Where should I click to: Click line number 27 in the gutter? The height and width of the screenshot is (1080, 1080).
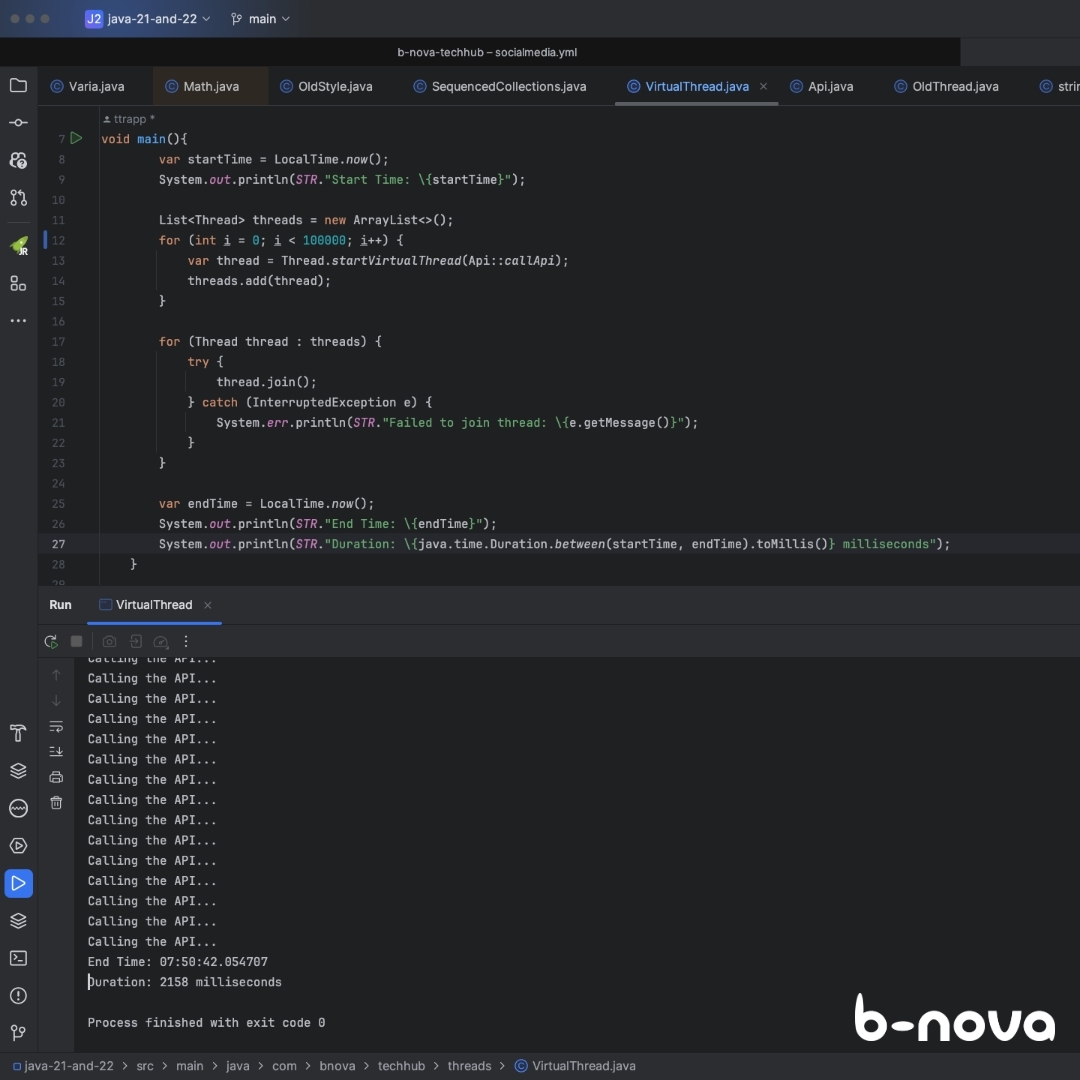(x=58, y=544)
